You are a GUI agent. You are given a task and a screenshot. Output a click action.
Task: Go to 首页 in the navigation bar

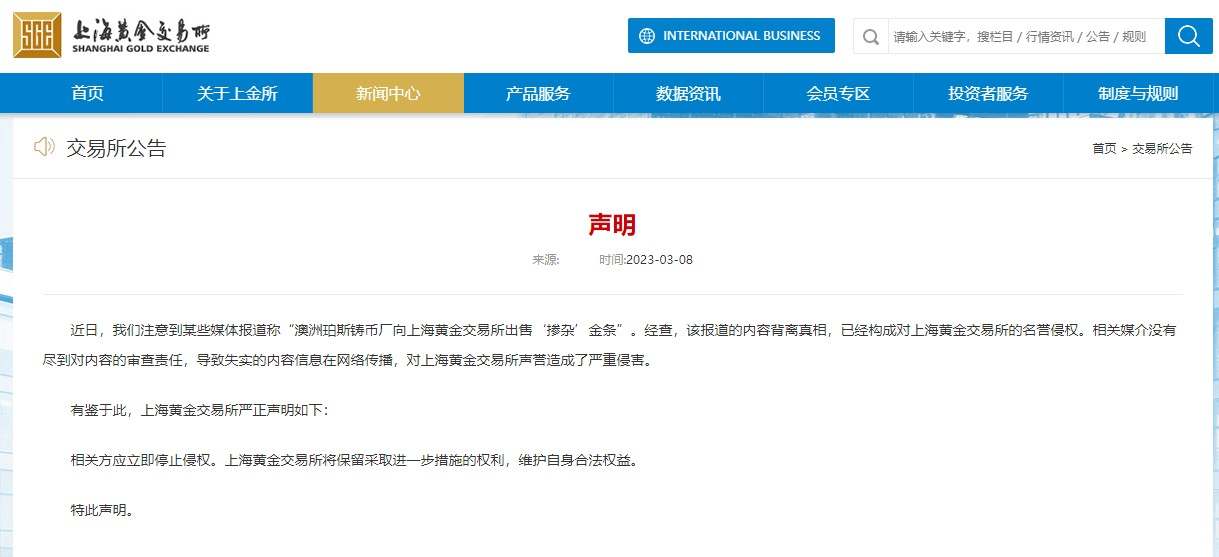tap(87, 94)
